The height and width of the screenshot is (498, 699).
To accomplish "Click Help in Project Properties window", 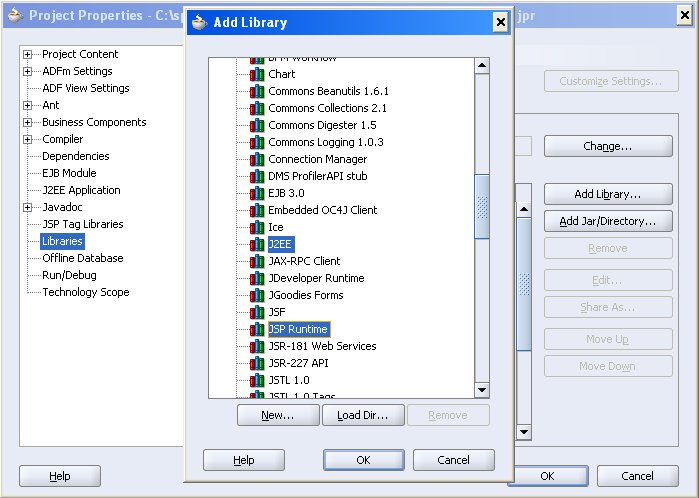I will 60,476.
